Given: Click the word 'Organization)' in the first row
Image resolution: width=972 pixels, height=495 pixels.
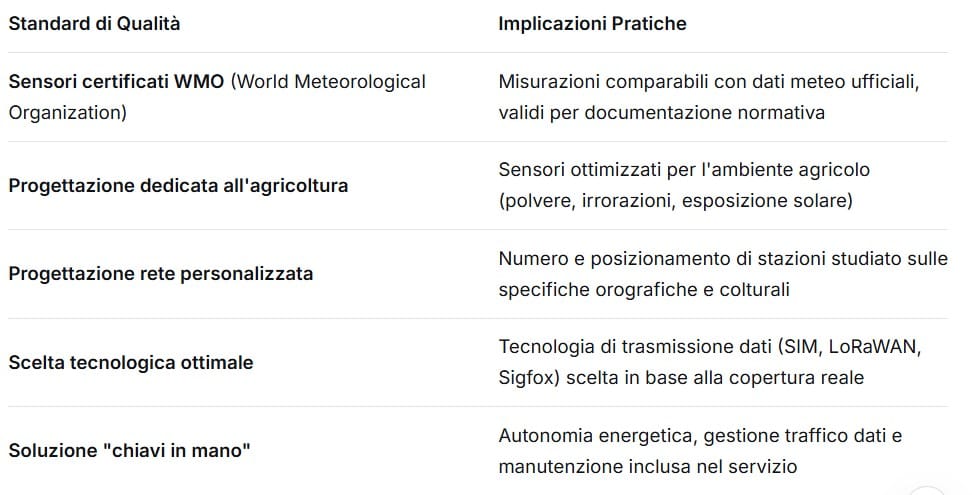Looking at the screenshot, I should point(68,113).
